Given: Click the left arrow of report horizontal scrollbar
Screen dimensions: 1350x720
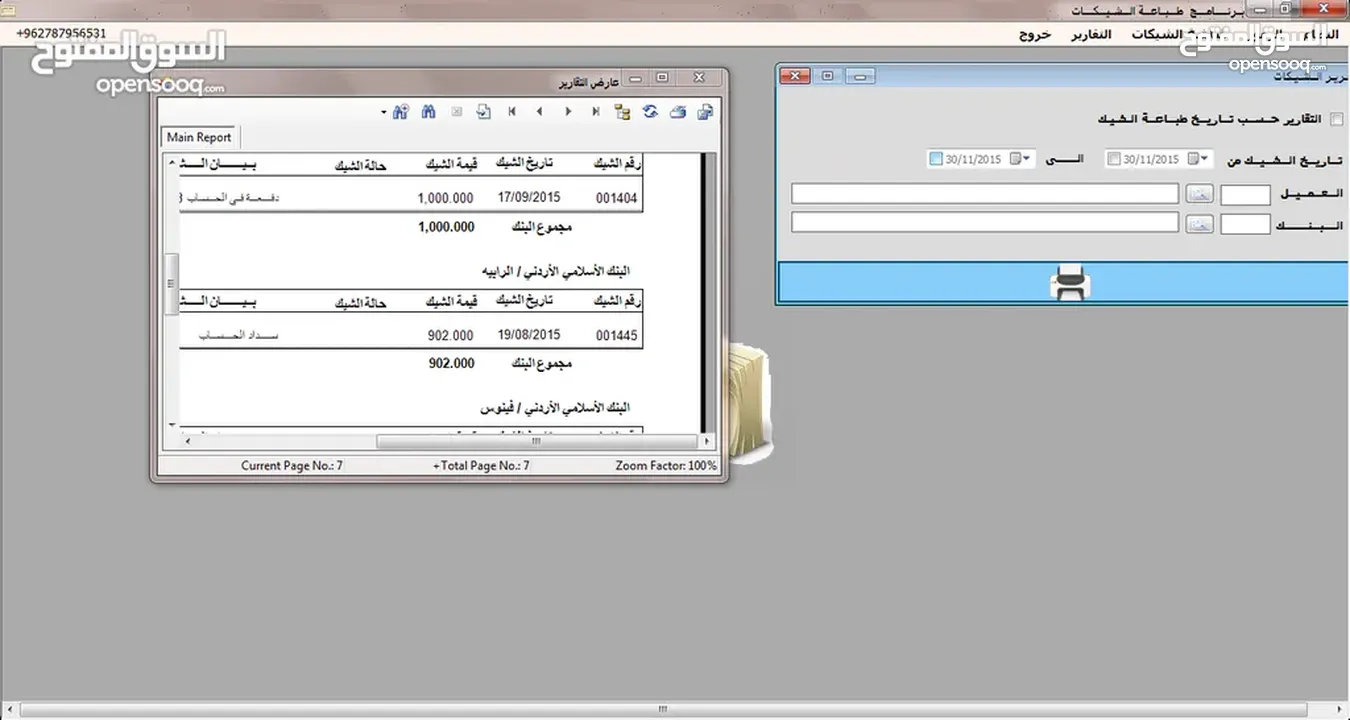Looking at the screenshot, I should point(186,441).
